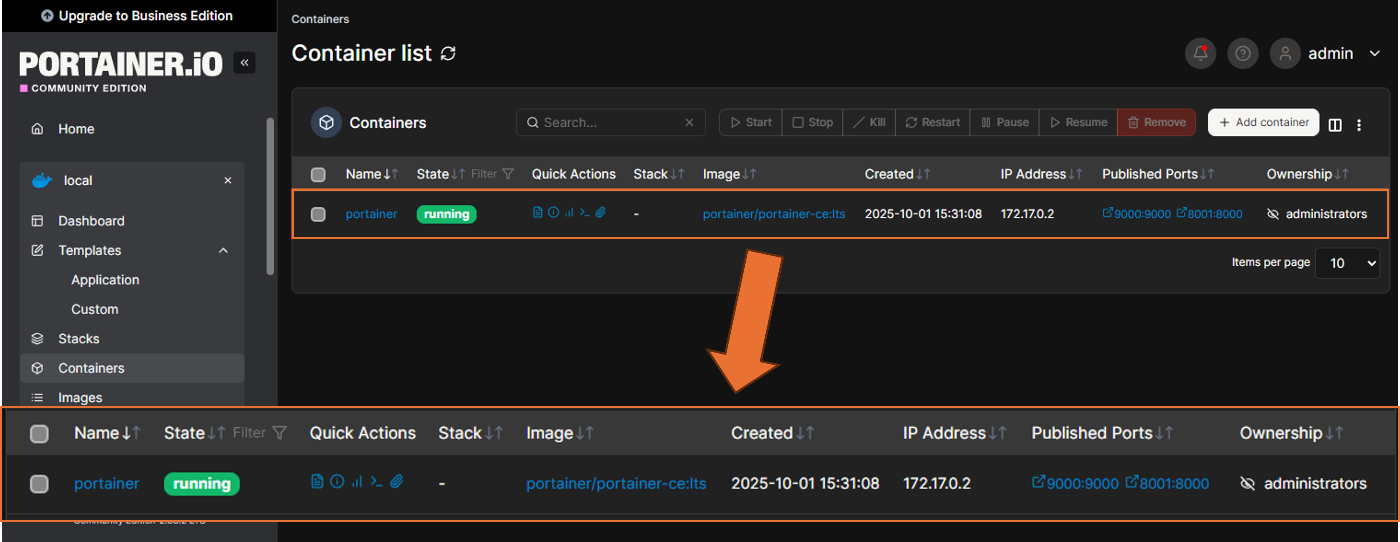Open the table columns visibility icon

pos(1335,125)
